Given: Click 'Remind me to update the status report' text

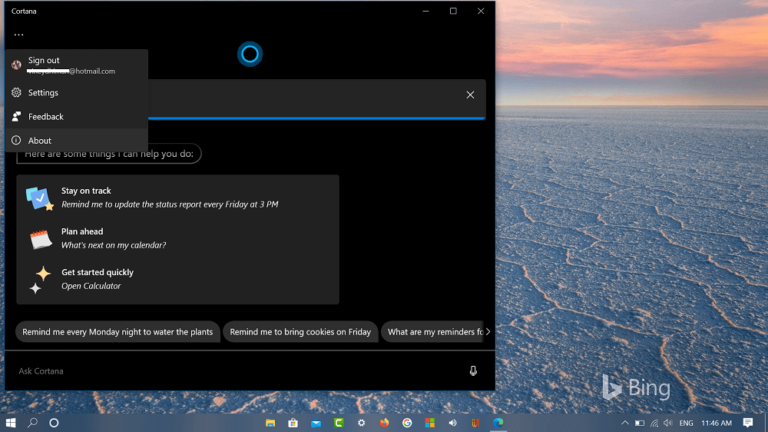Looking at the screenshot, I should 170,205.
